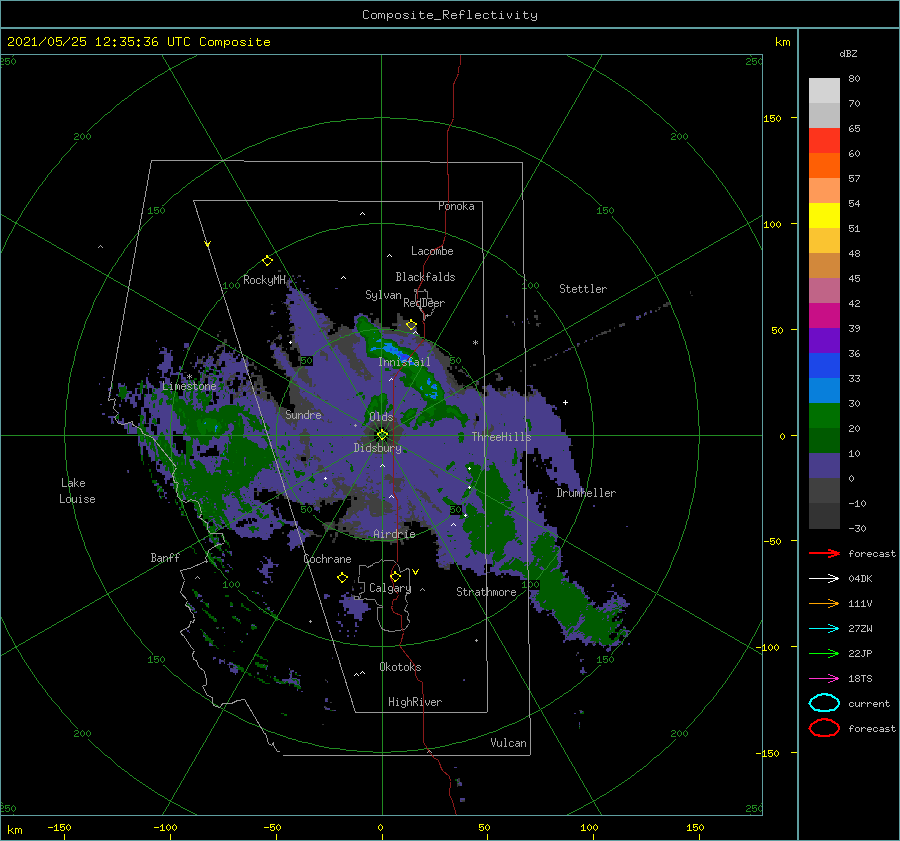Image resolution: width=900 pixels, height=841 pixels.
Task: Click the -150 tick on bottom axis
Action: [59, 827]
